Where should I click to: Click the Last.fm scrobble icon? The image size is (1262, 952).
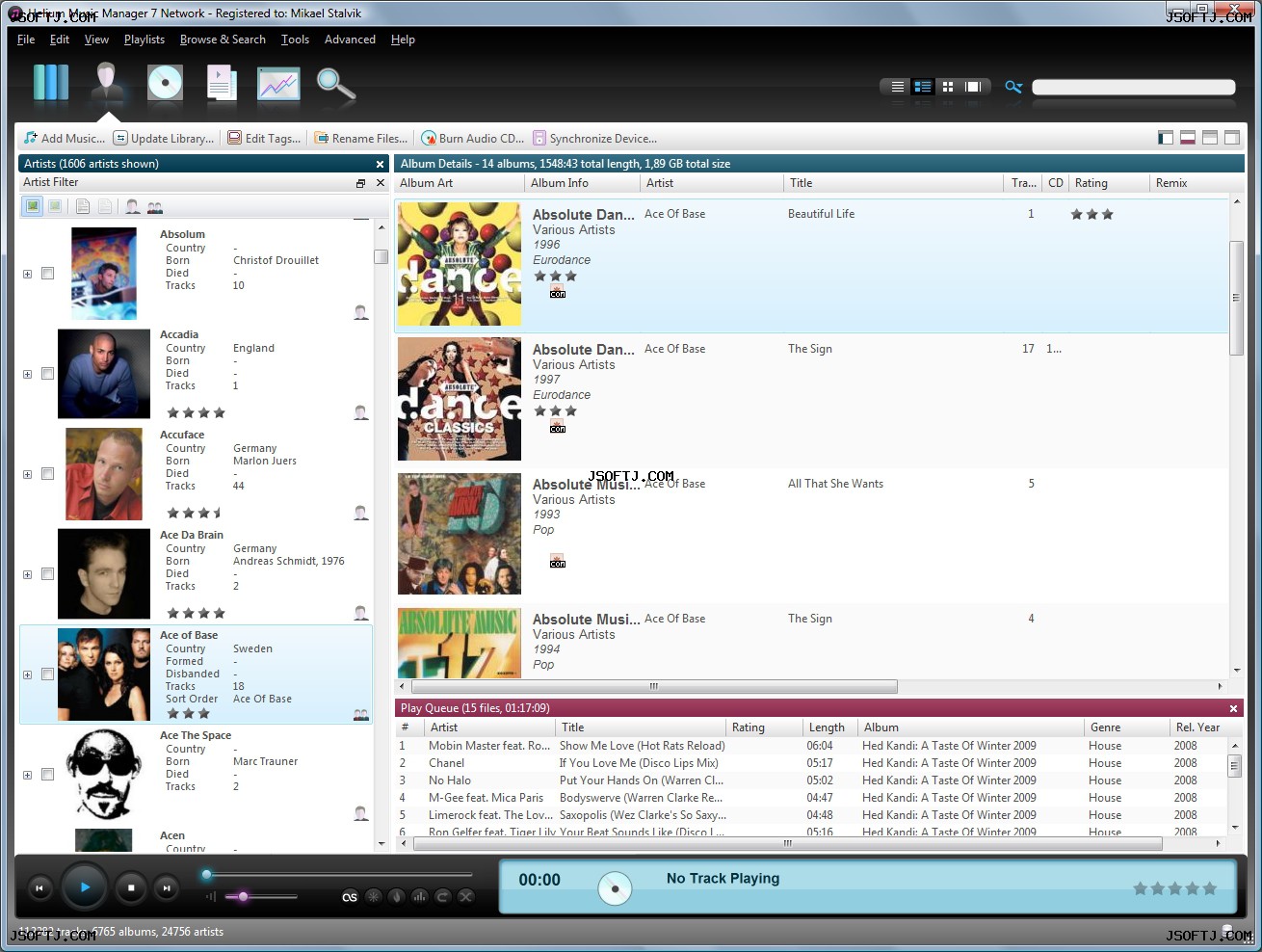pos(350,897)
